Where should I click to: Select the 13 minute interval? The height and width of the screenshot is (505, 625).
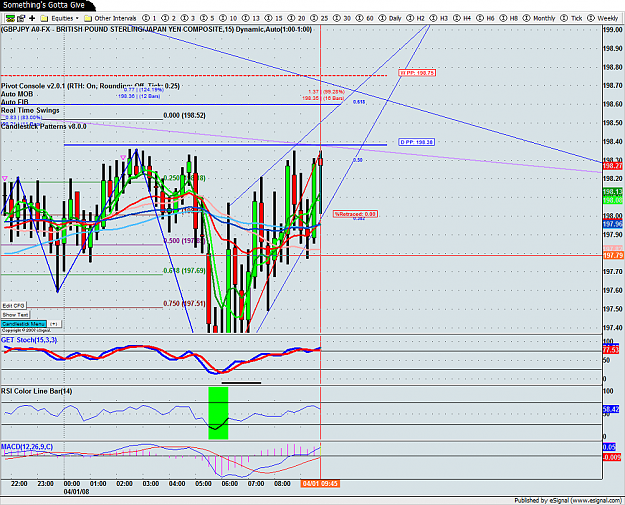251,18
